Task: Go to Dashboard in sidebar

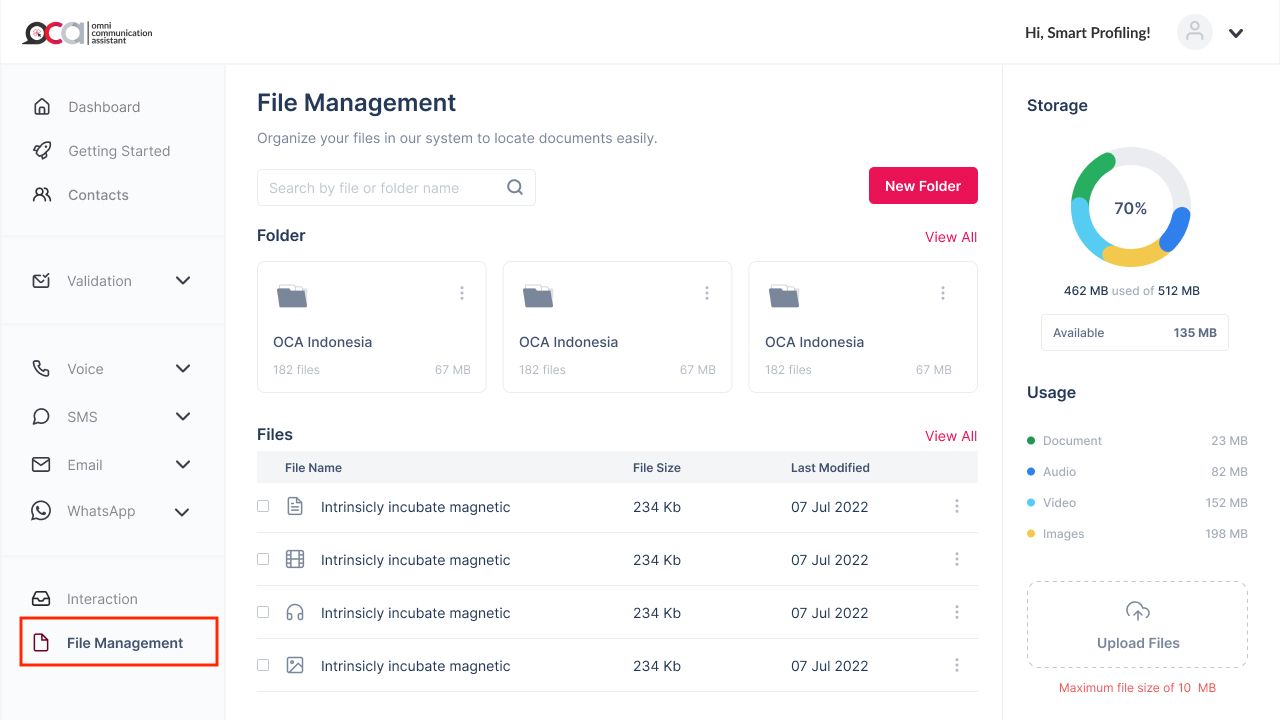Action: [x=103, y=107]
